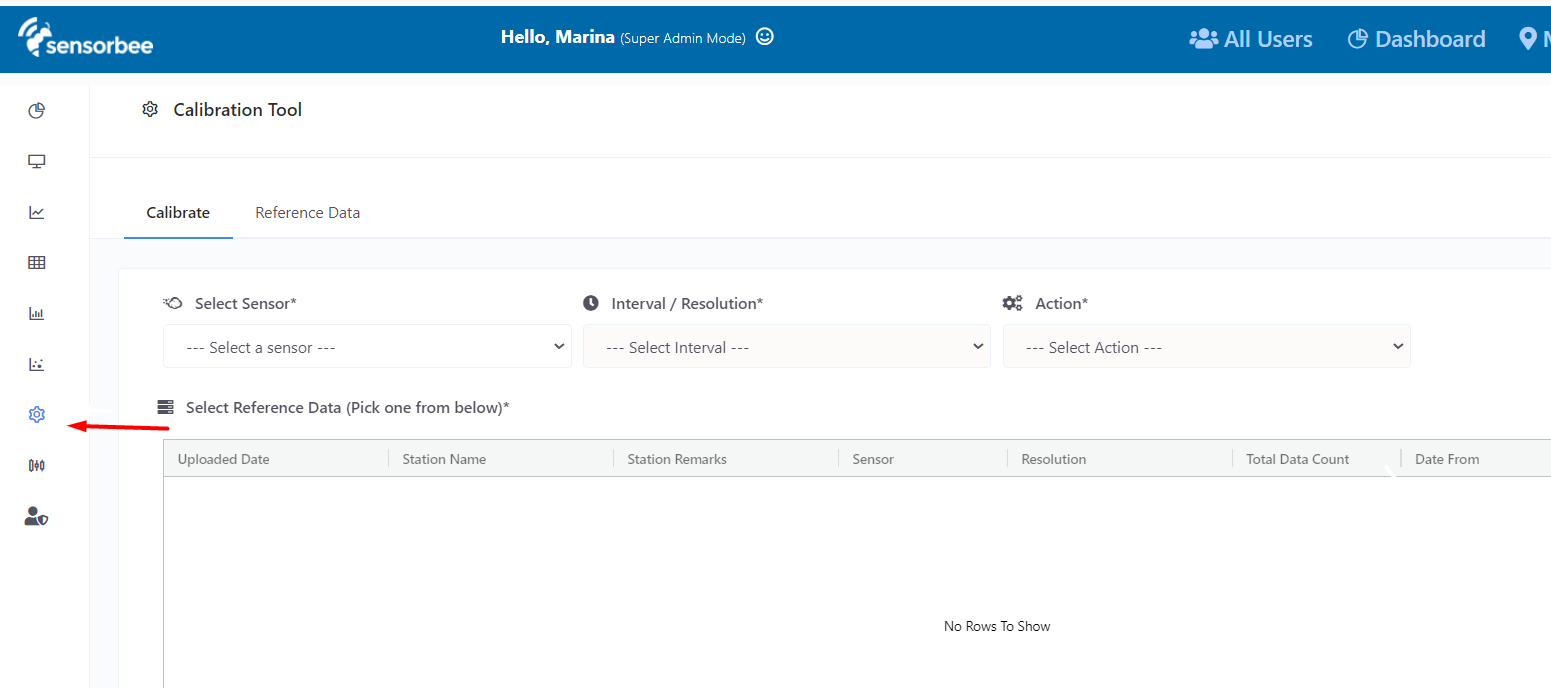Screen dimensions: 1551x688
Task: Click the calibration gear sidebar icon
Action: 37,414
